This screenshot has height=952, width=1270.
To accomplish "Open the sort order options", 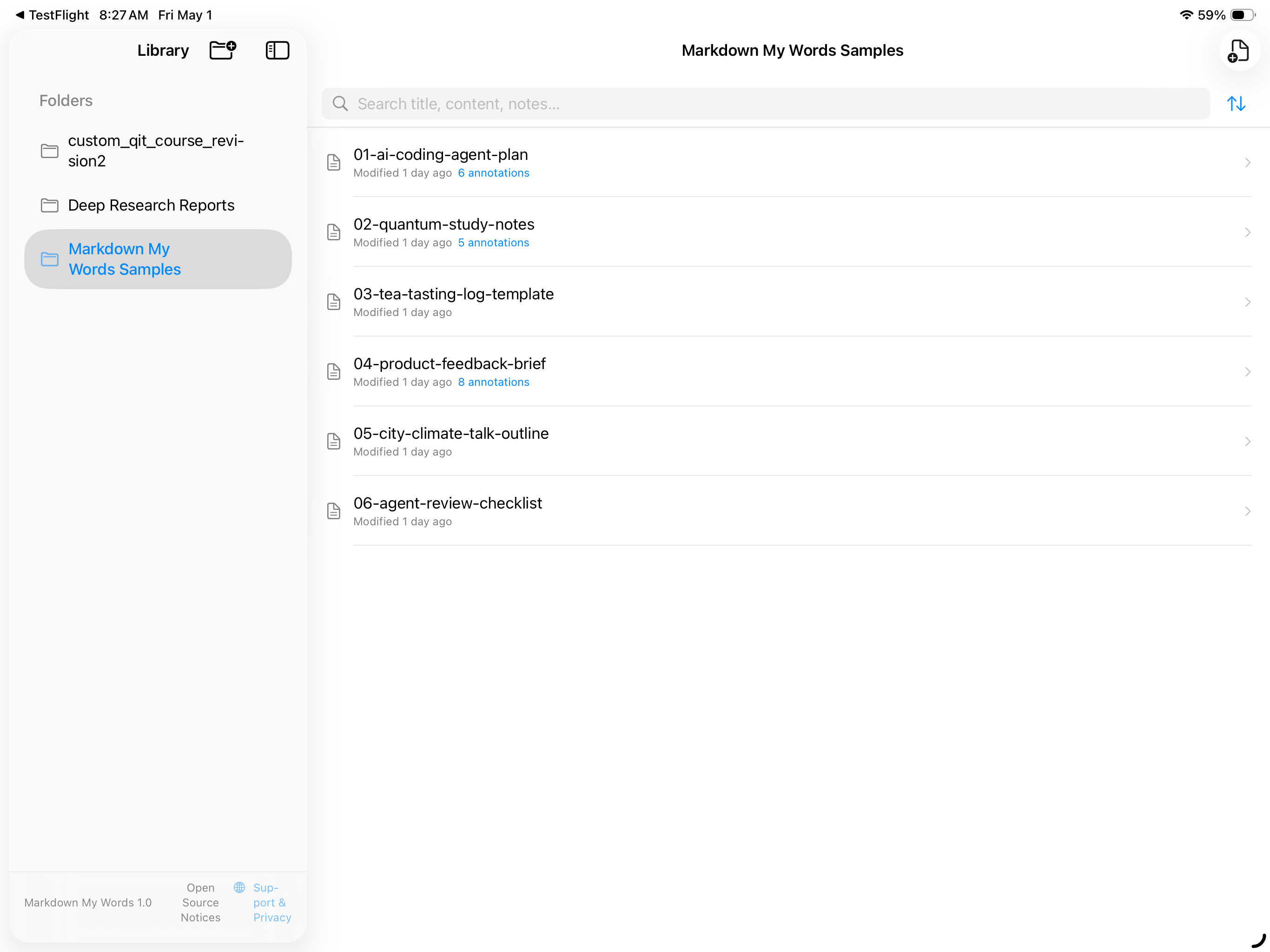I will (x=1236, y=104).
